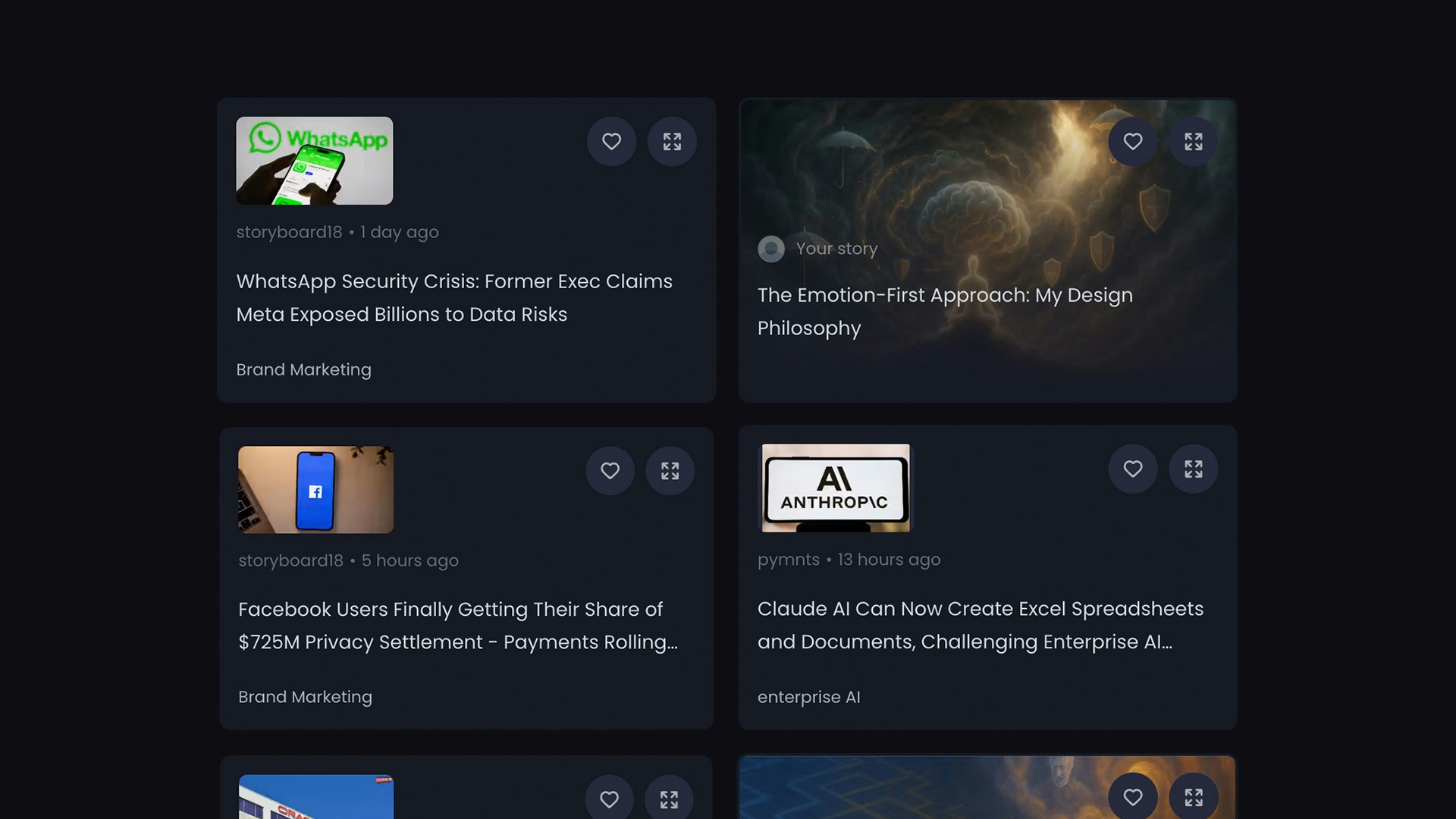This screenshot has width=1456, height=819.
Task: Select the Brand Marketing tag under the WhatsApp story
Action: [303, 369]
